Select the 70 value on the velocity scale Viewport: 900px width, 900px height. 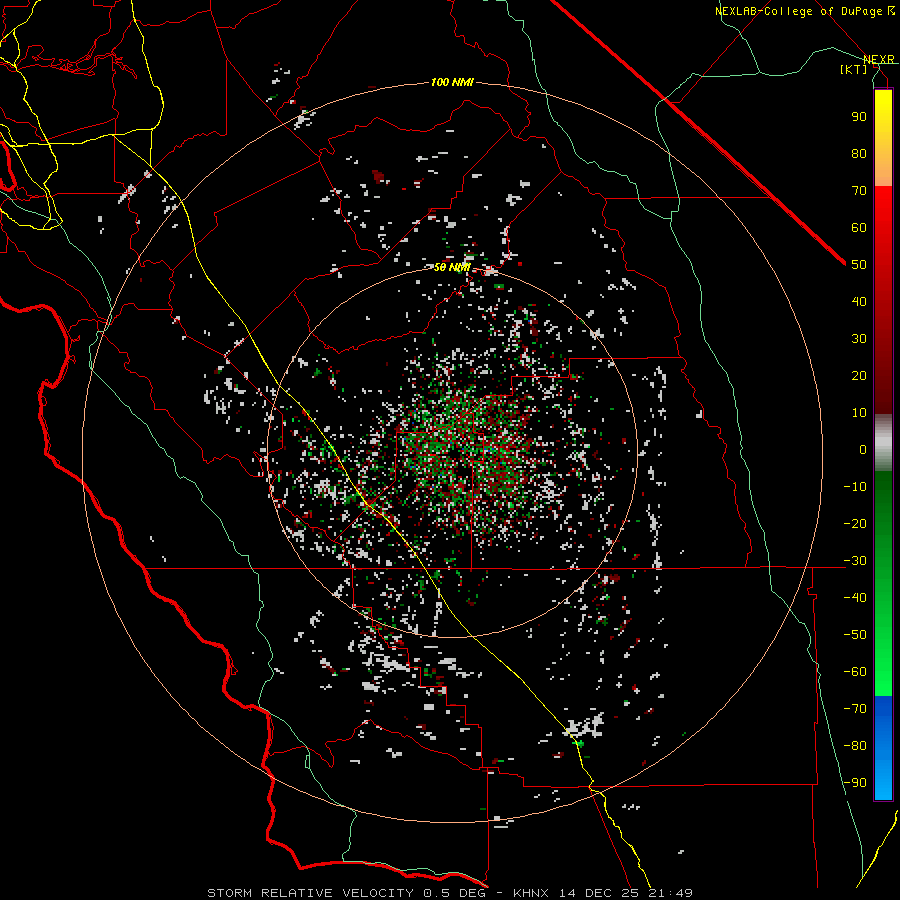pos(859,191)
